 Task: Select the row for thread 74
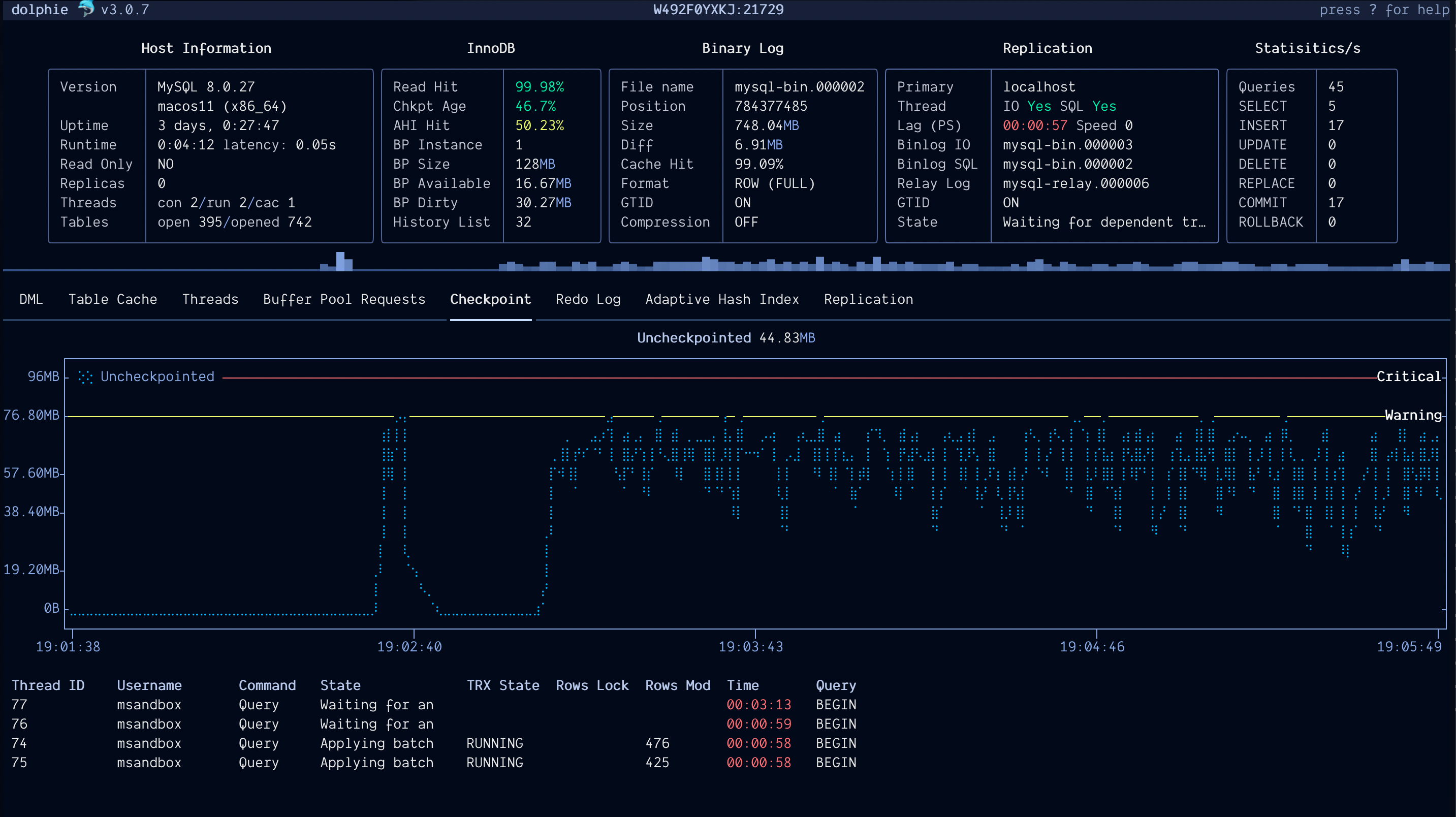(x=434, y=743)
